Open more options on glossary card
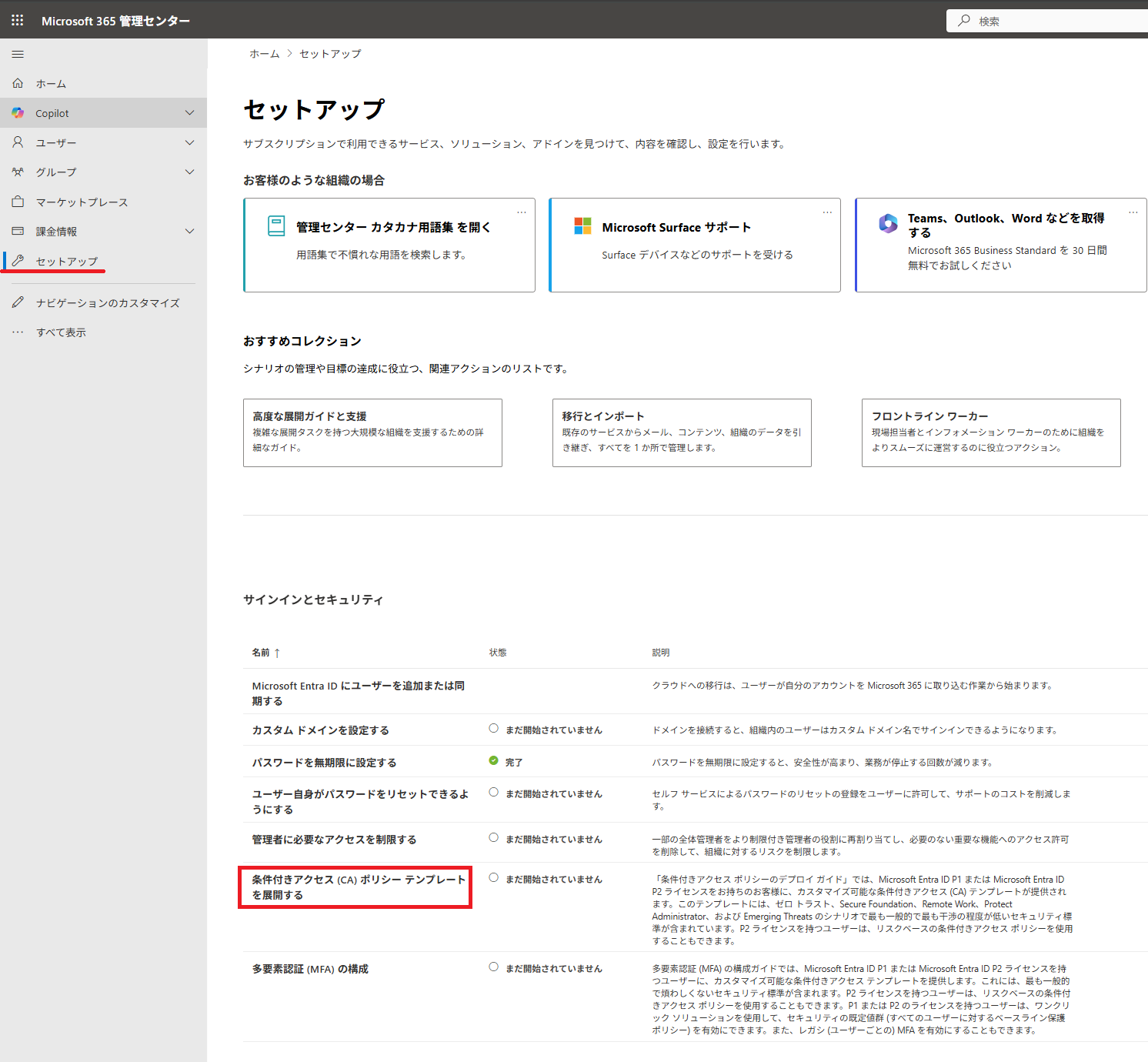The image size is (1148, 1062). 522,212
